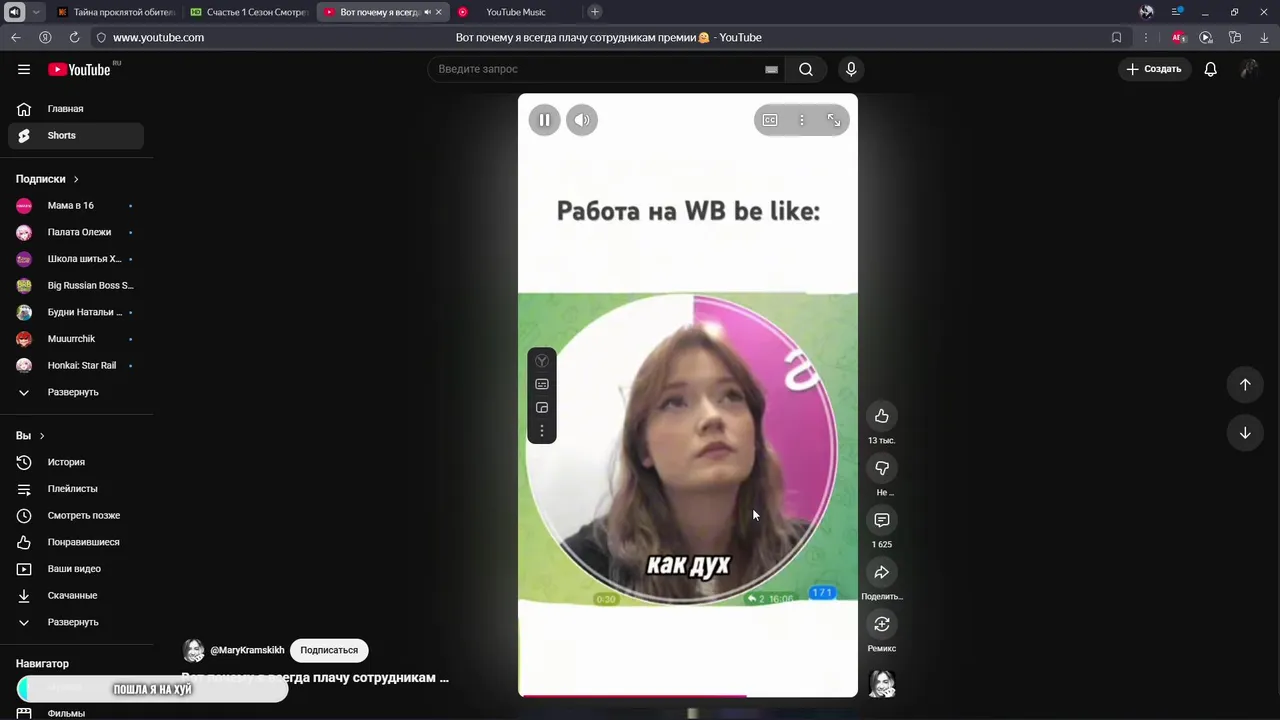This screenshot has width=1280, height=720.
Task: Open История watch history
Action: pos(76,462)
